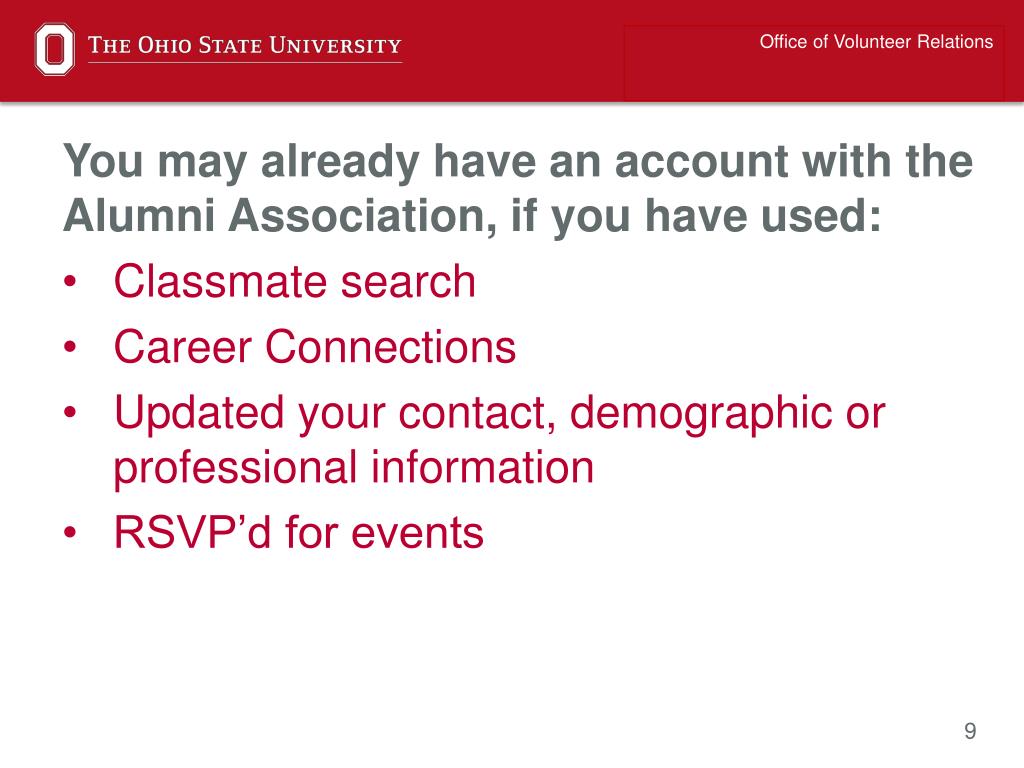Click the Ohio State block O logo
1024x768 pixels.
54,49
